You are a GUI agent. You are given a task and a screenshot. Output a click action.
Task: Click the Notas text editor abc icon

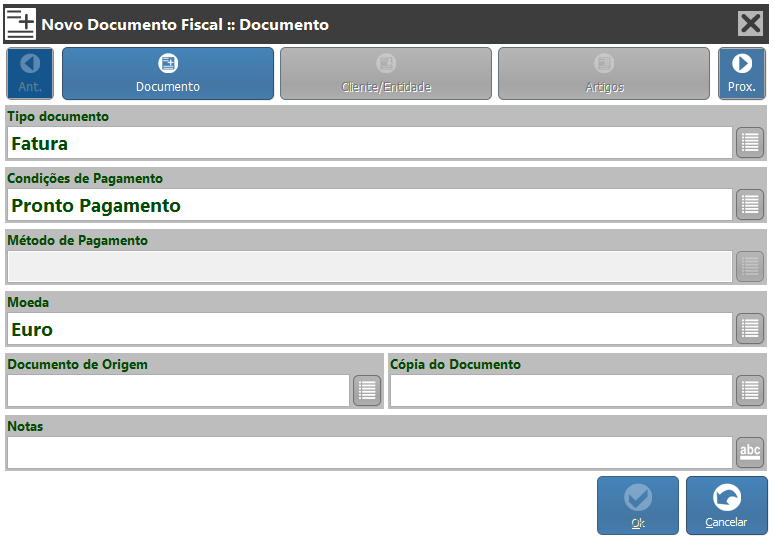[750, 453]
